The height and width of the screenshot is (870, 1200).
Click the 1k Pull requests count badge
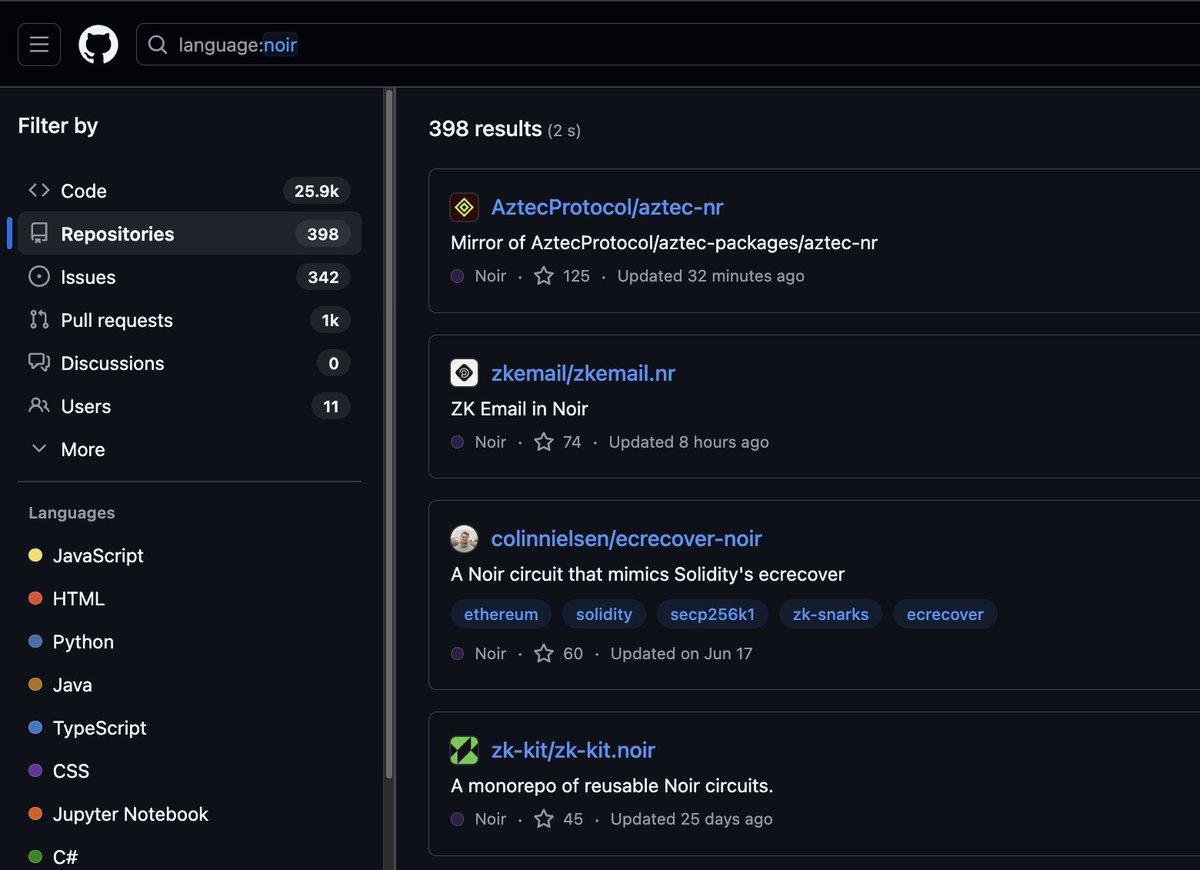(330, 320)
